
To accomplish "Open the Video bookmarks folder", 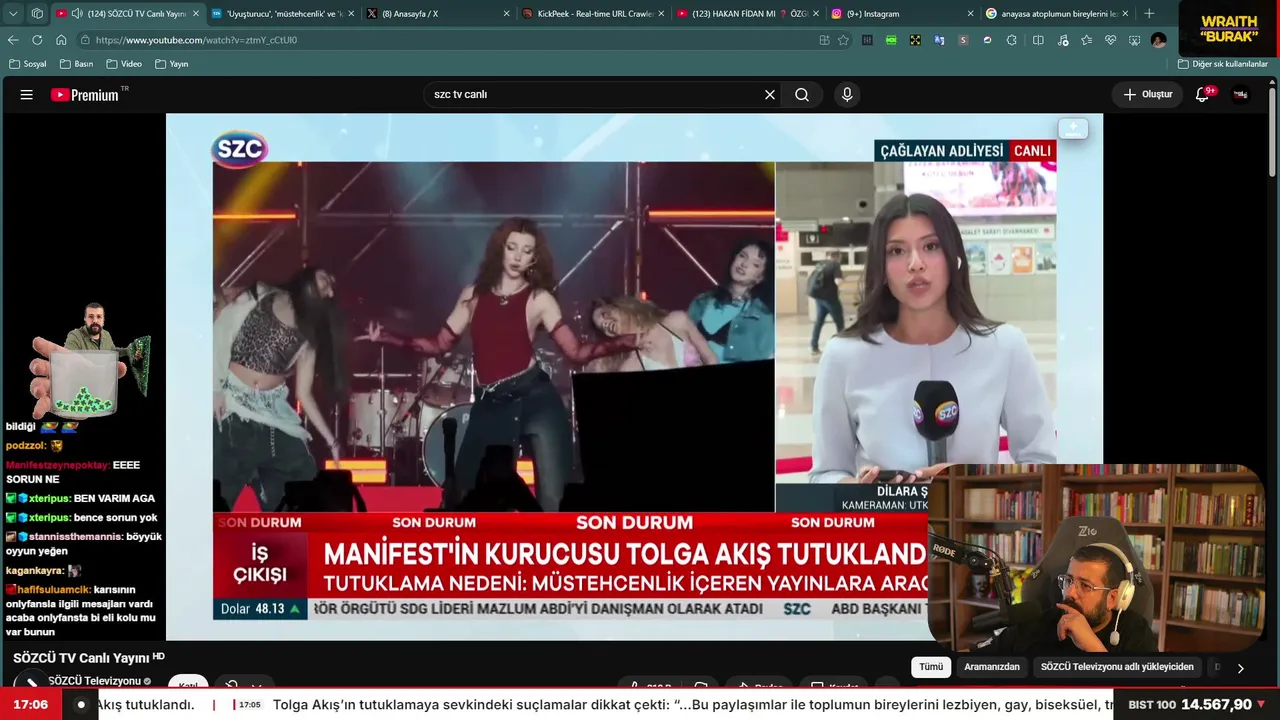I will (124, 64).
